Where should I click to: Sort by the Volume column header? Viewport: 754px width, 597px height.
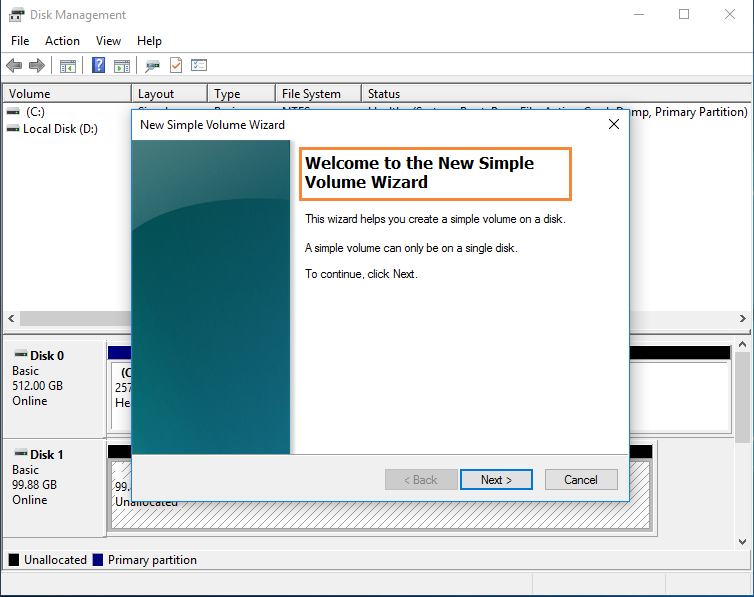click(x=67, y=93)
